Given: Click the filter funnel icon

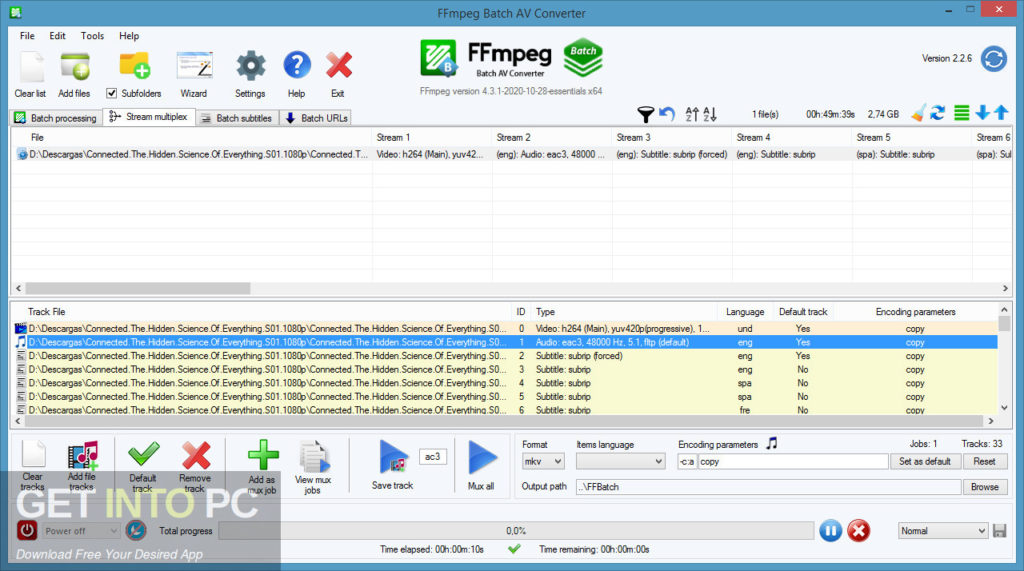Looking at the screenshot, I should (x=645, y=114).
